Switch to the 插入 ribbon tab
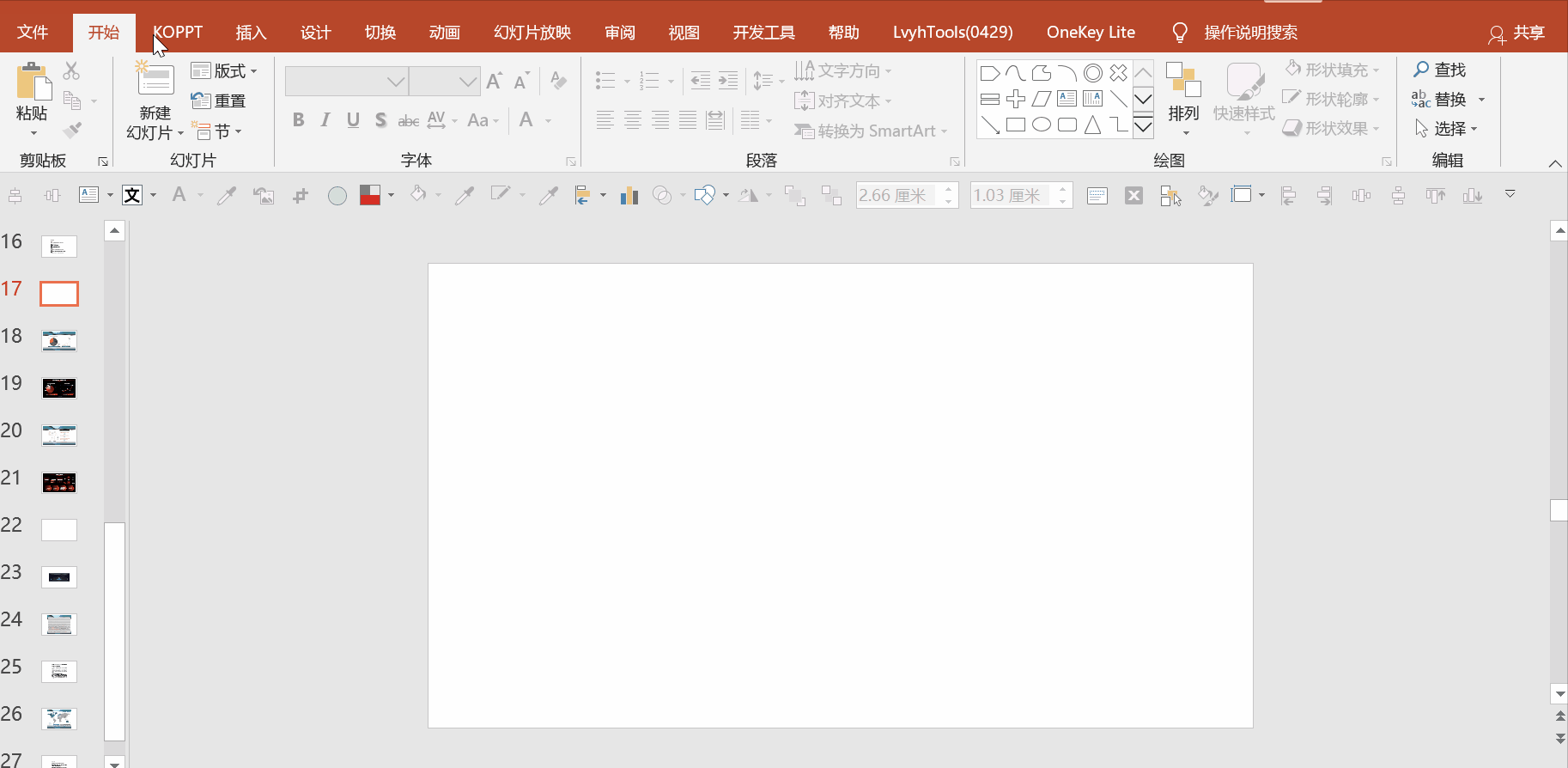Screen dimensions: 1568x768 (251, 33)
